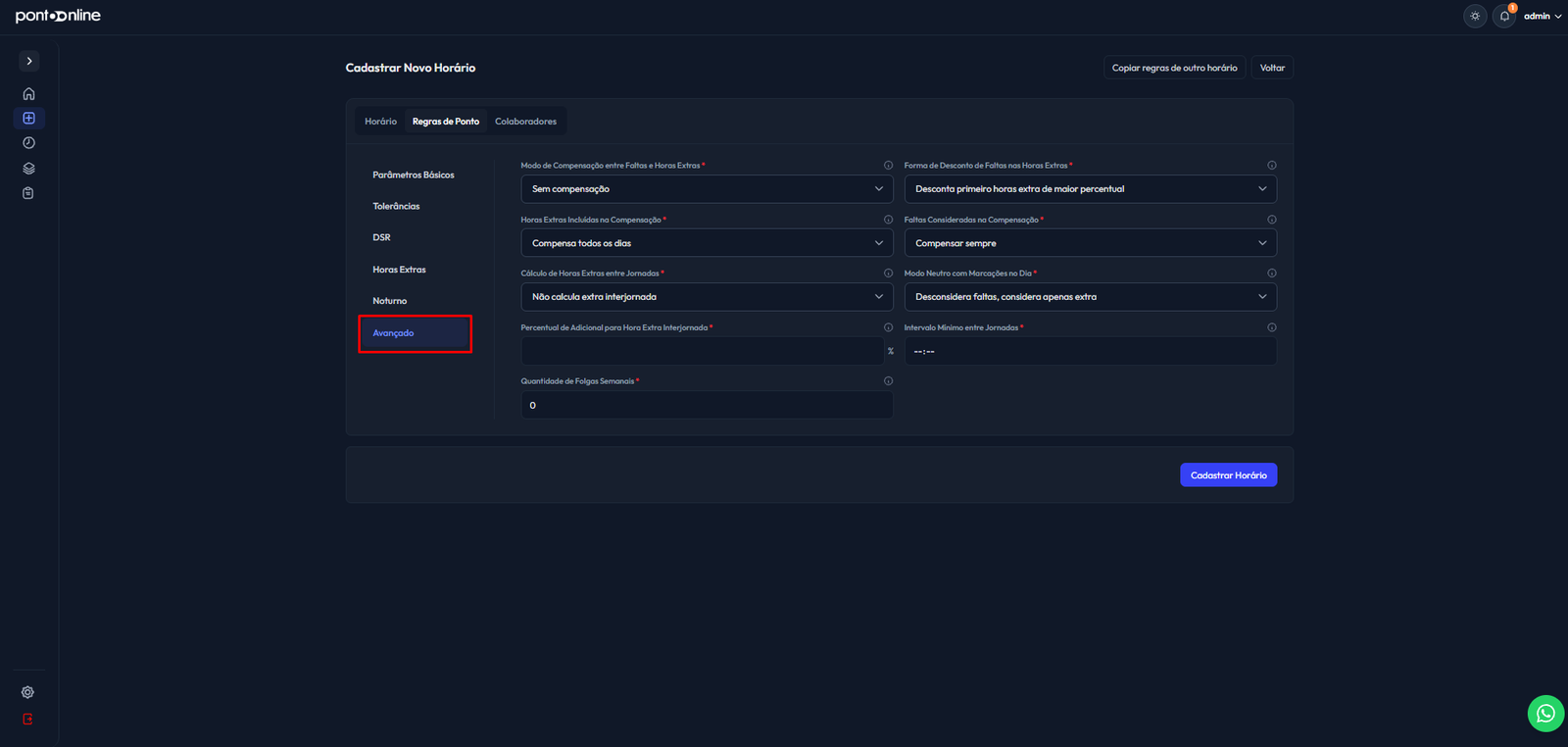Screen dimensions: 1568x747
Task: Show info for Quantidade de Folgas Semanais
Action: (x=888, y=381)
